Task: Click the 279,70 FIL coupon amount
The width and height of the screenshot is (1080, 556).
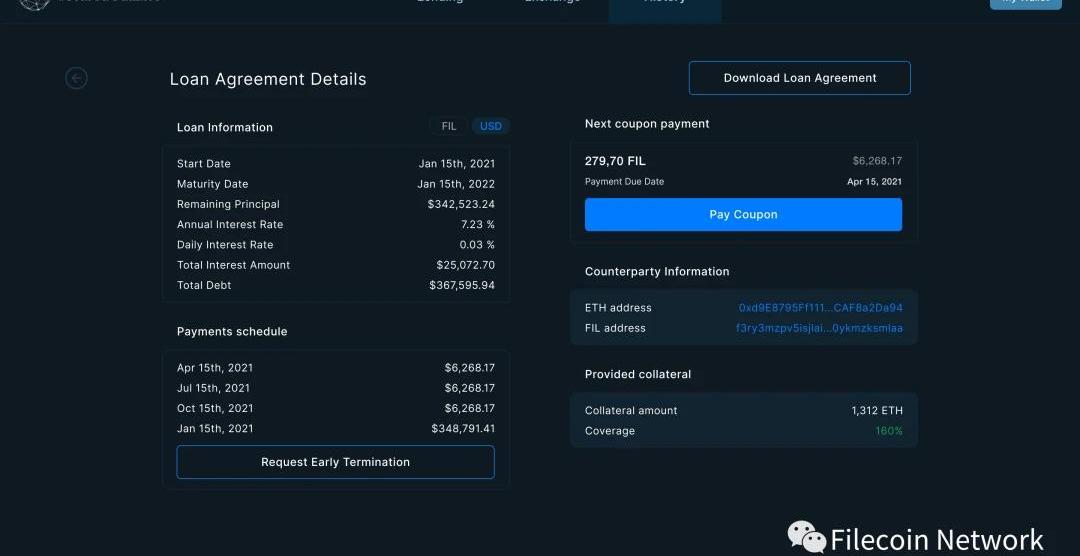Action: (x=615, y=161)
